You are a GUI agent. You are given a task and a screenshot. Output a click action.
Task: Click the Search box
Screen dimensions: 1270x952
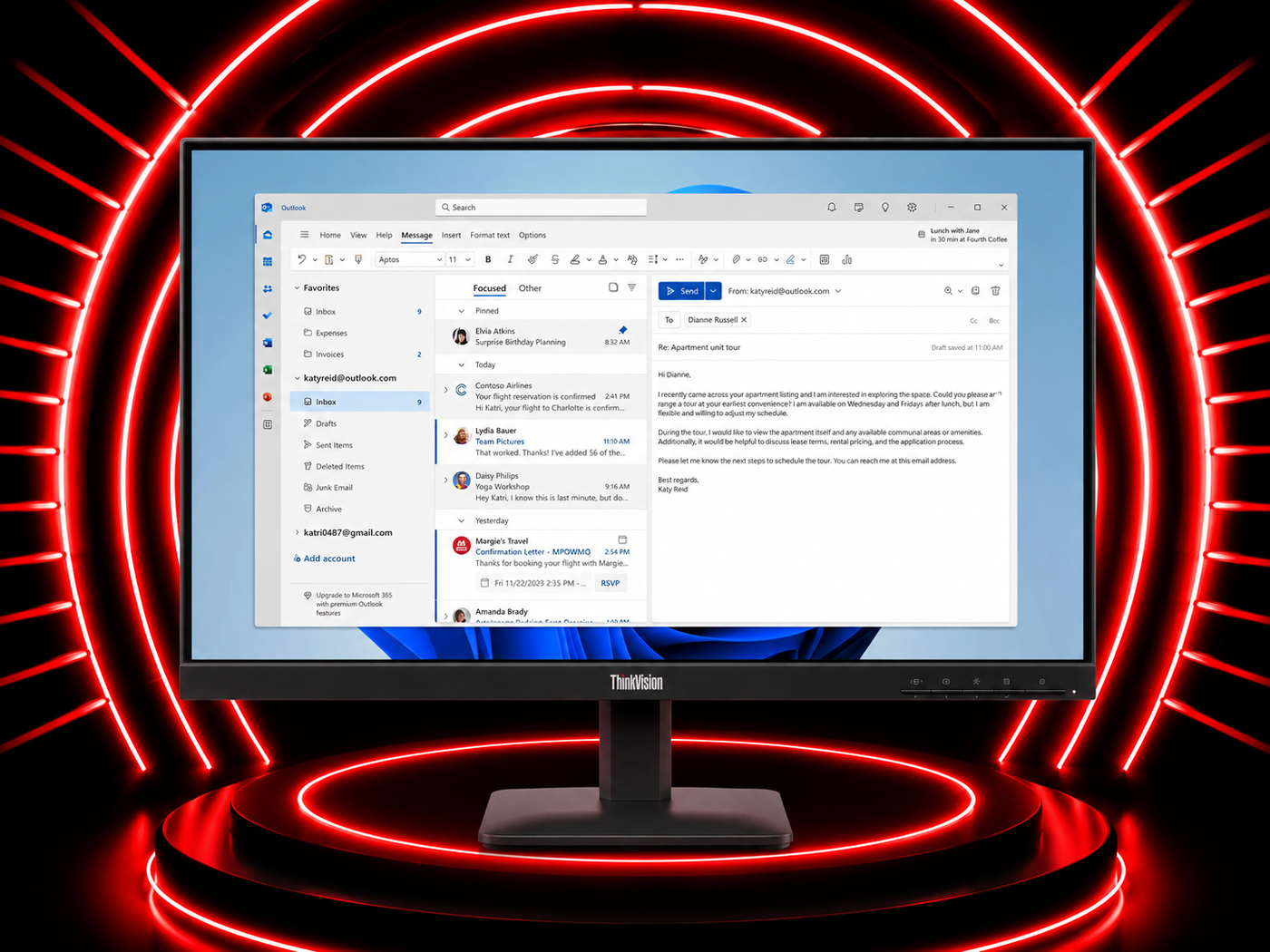point(541,208)
